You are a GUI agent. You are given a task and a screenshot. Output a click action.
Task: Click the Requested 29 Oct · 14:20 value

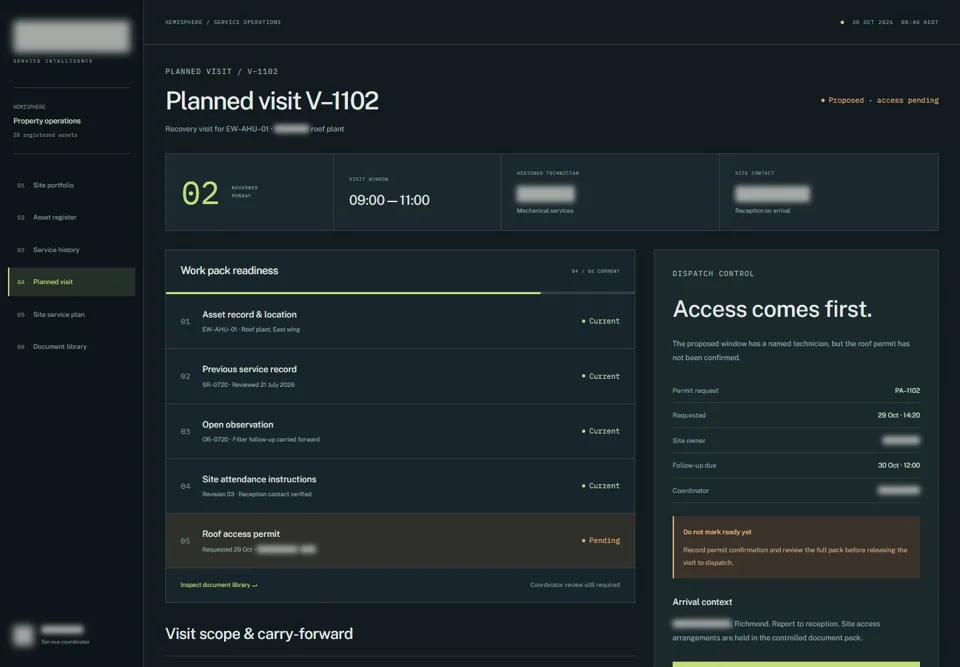898,415
